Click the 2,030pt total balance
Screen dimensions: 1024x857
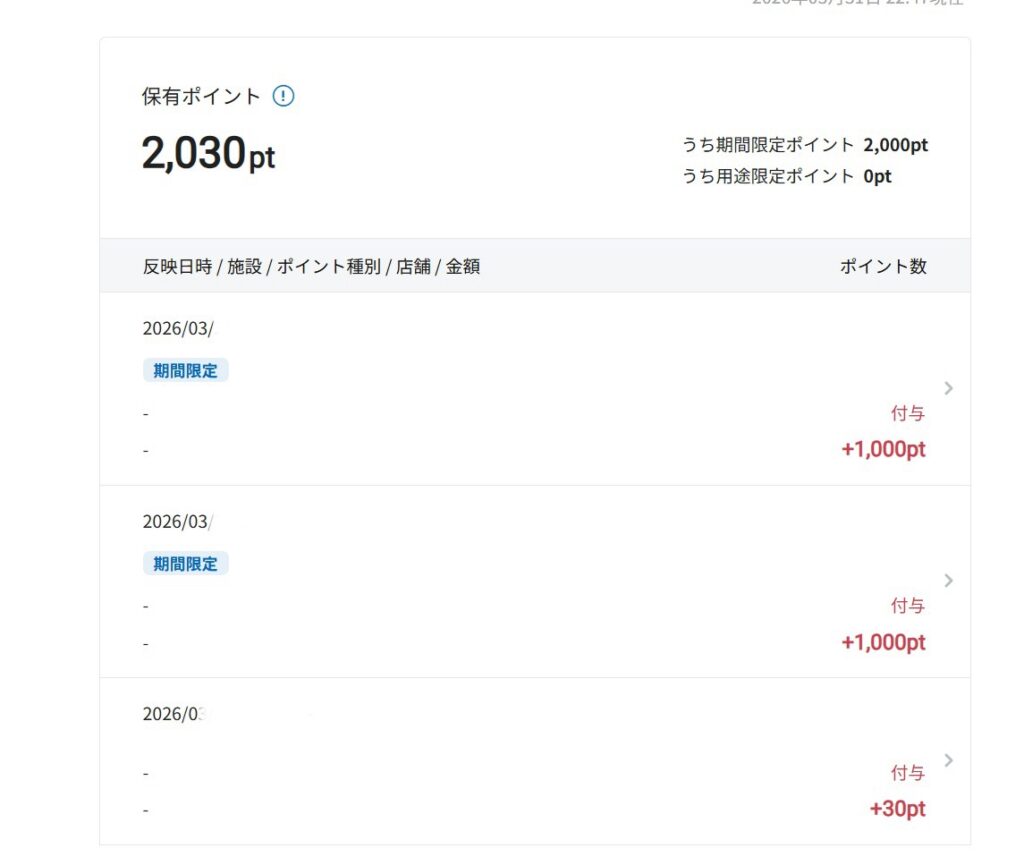click(208, 154)
